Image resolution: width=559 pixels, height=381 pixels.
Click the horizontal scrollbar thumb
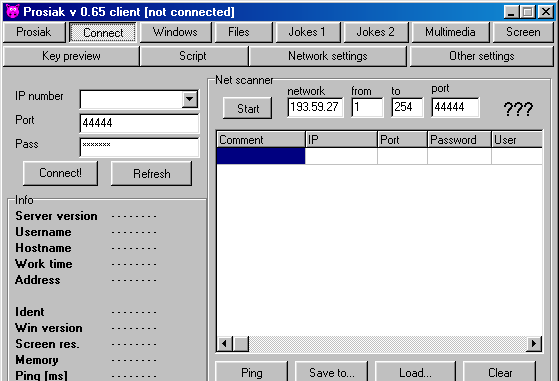click(241, 344)
